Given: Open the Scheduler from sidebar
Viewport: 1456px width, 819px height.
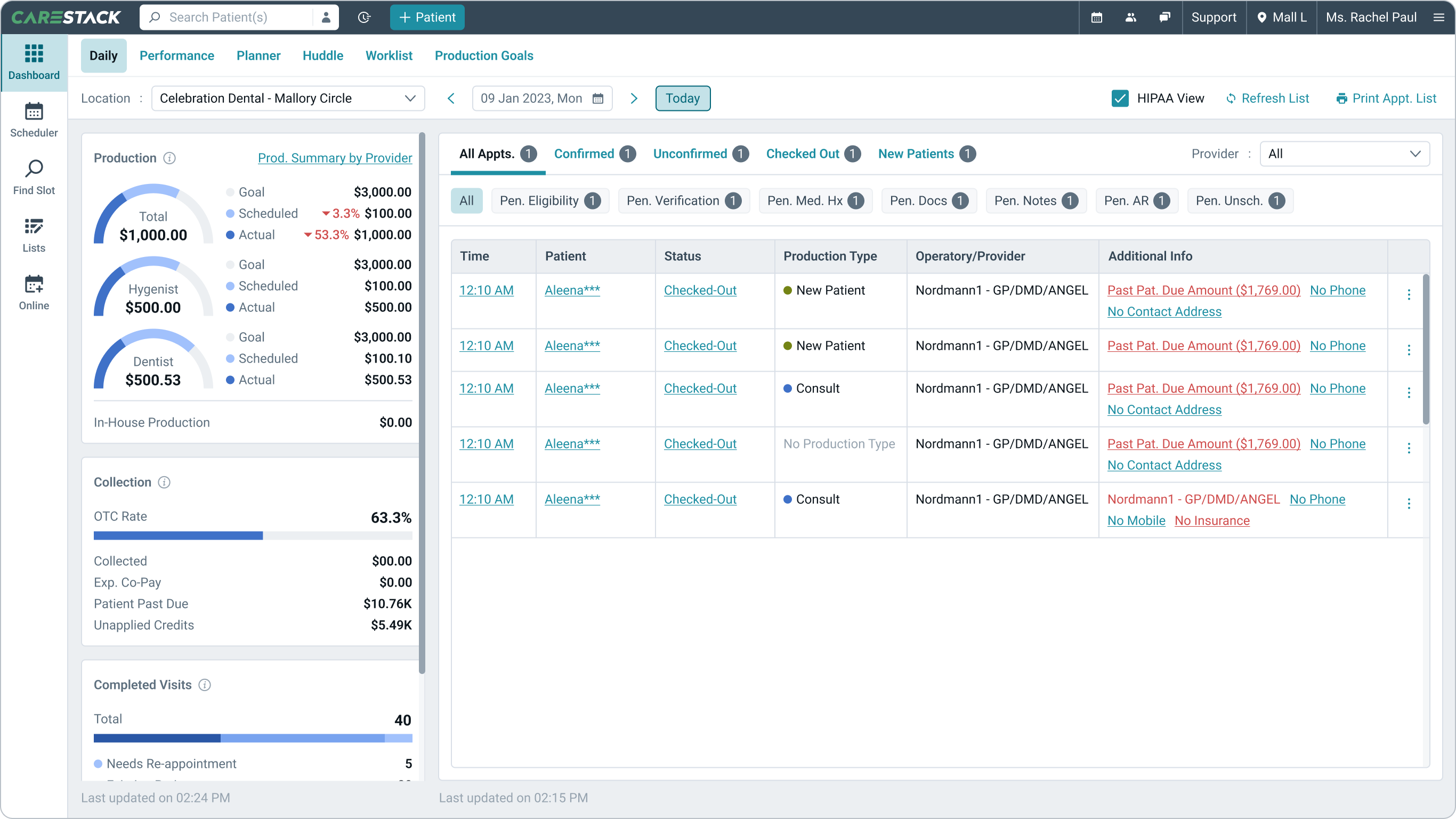Looking at the screenshot, I should coord(34,121).
